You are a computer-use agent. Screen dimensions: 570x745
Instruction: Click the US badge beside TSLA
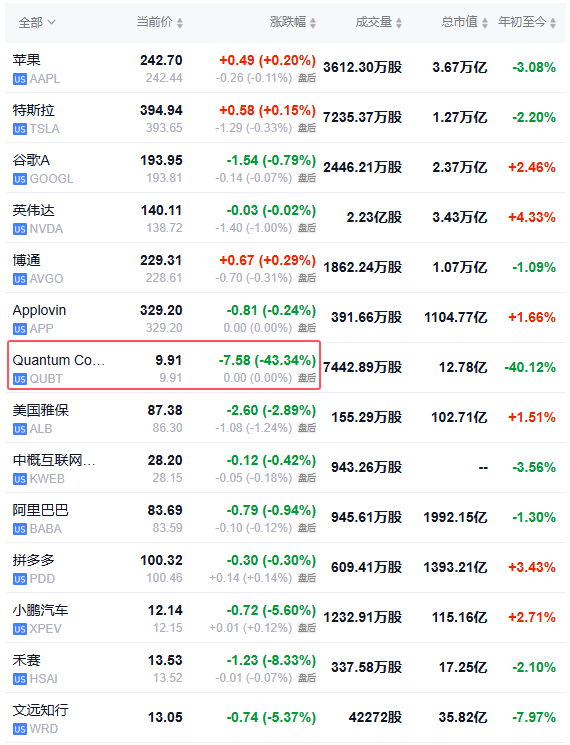point(19,129)
